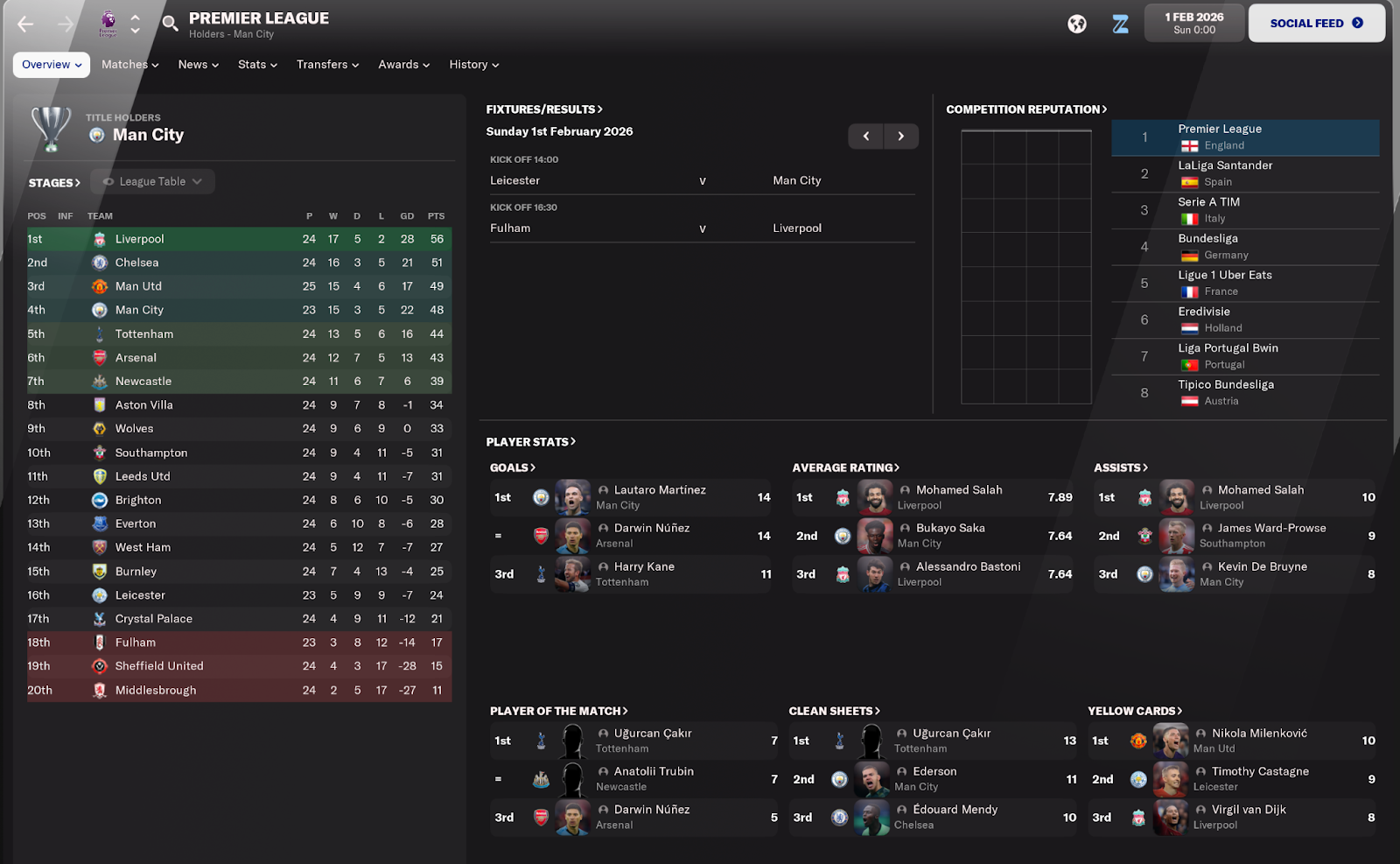Open the Clean Sheets link
Image resolution: width=1400 pixels, height=864 pixels.
click(835, 712)
